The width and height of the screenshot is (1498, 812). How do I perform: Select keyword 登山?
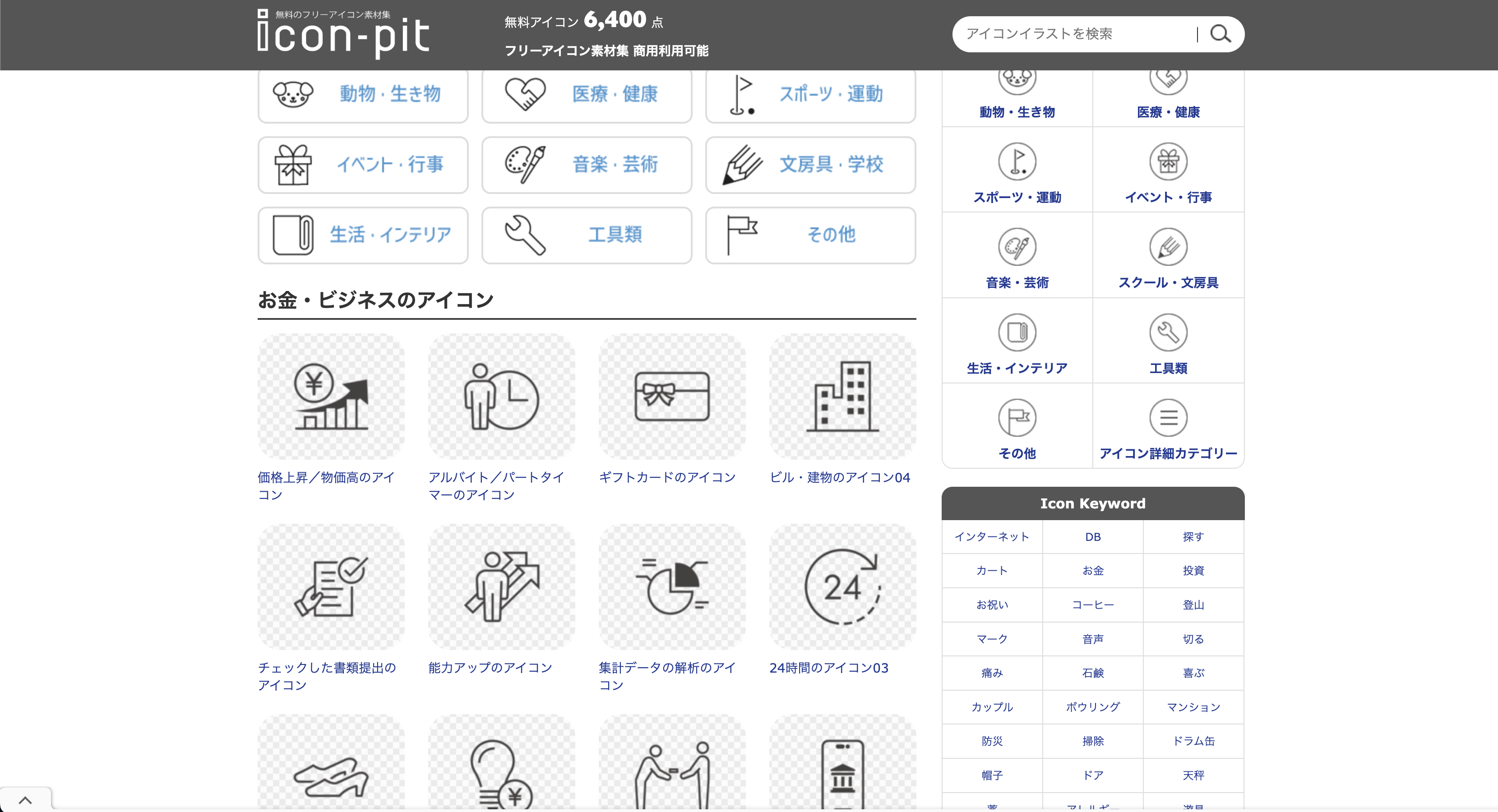coord(1193,604)
